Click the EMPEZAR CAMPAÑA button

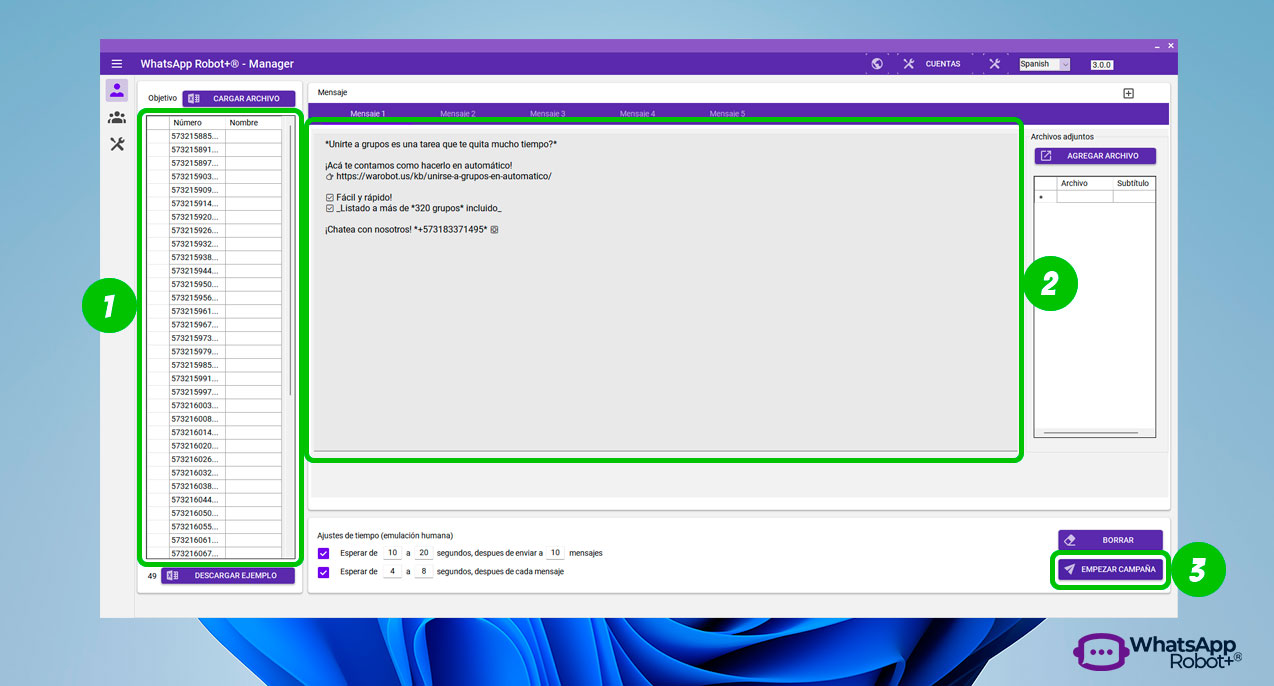coord(1110,569)
